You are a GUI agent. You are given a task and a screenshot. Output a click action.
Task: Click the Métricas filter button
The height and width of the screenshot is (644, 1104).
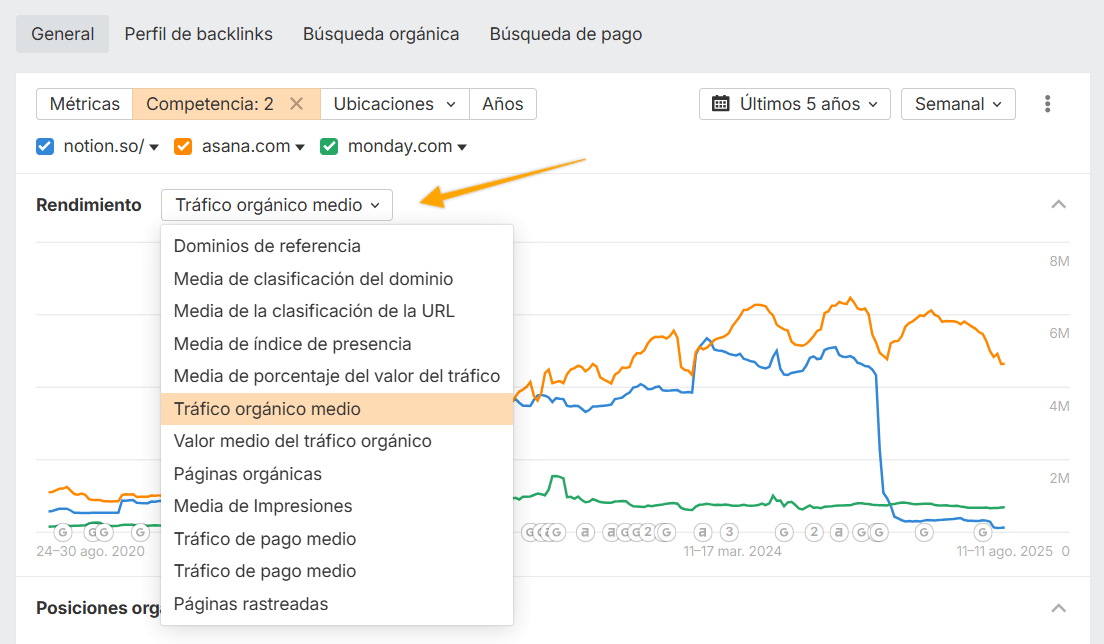pyautogui.click(x=84, y=103)
